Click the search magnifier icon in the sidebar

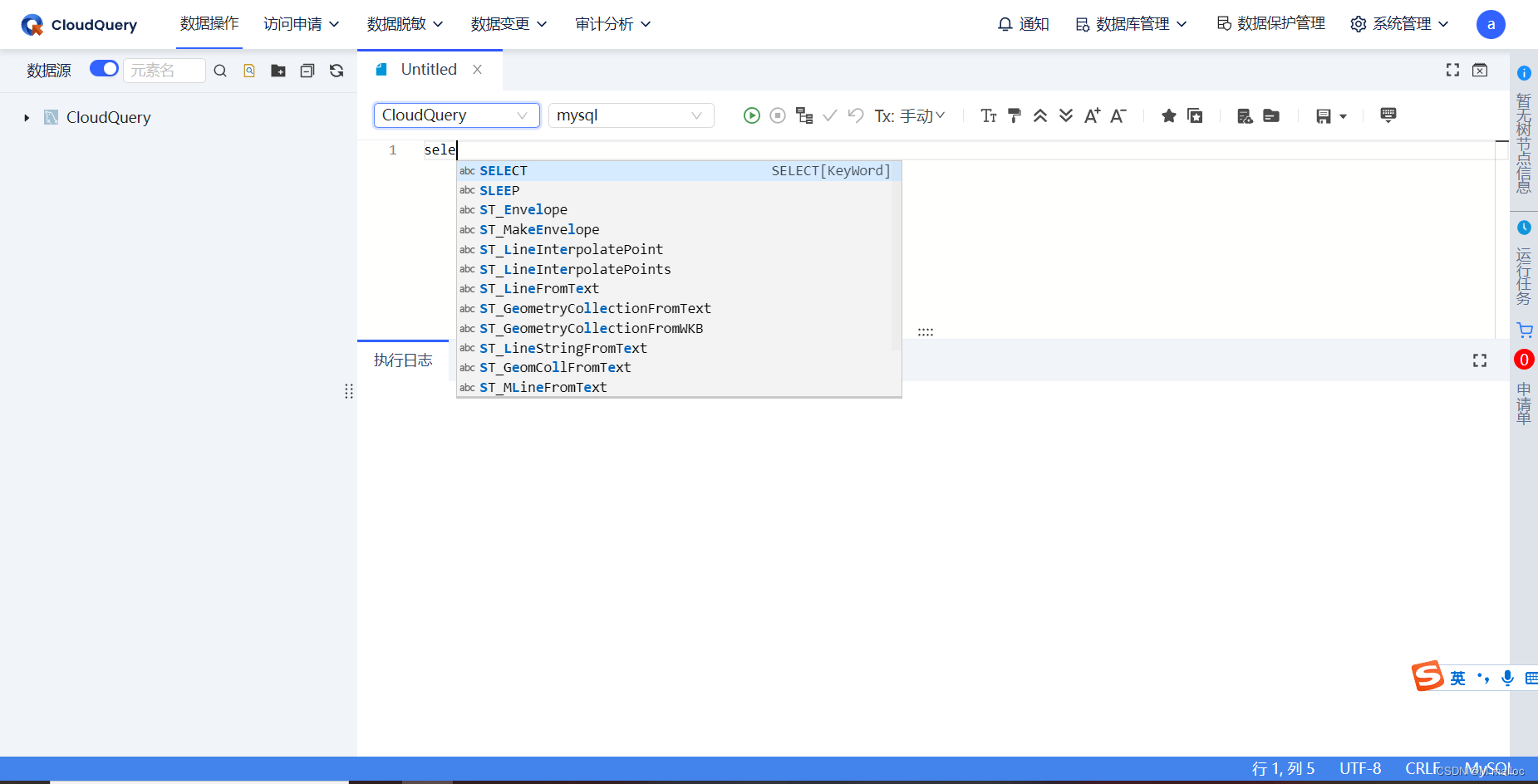220,71
